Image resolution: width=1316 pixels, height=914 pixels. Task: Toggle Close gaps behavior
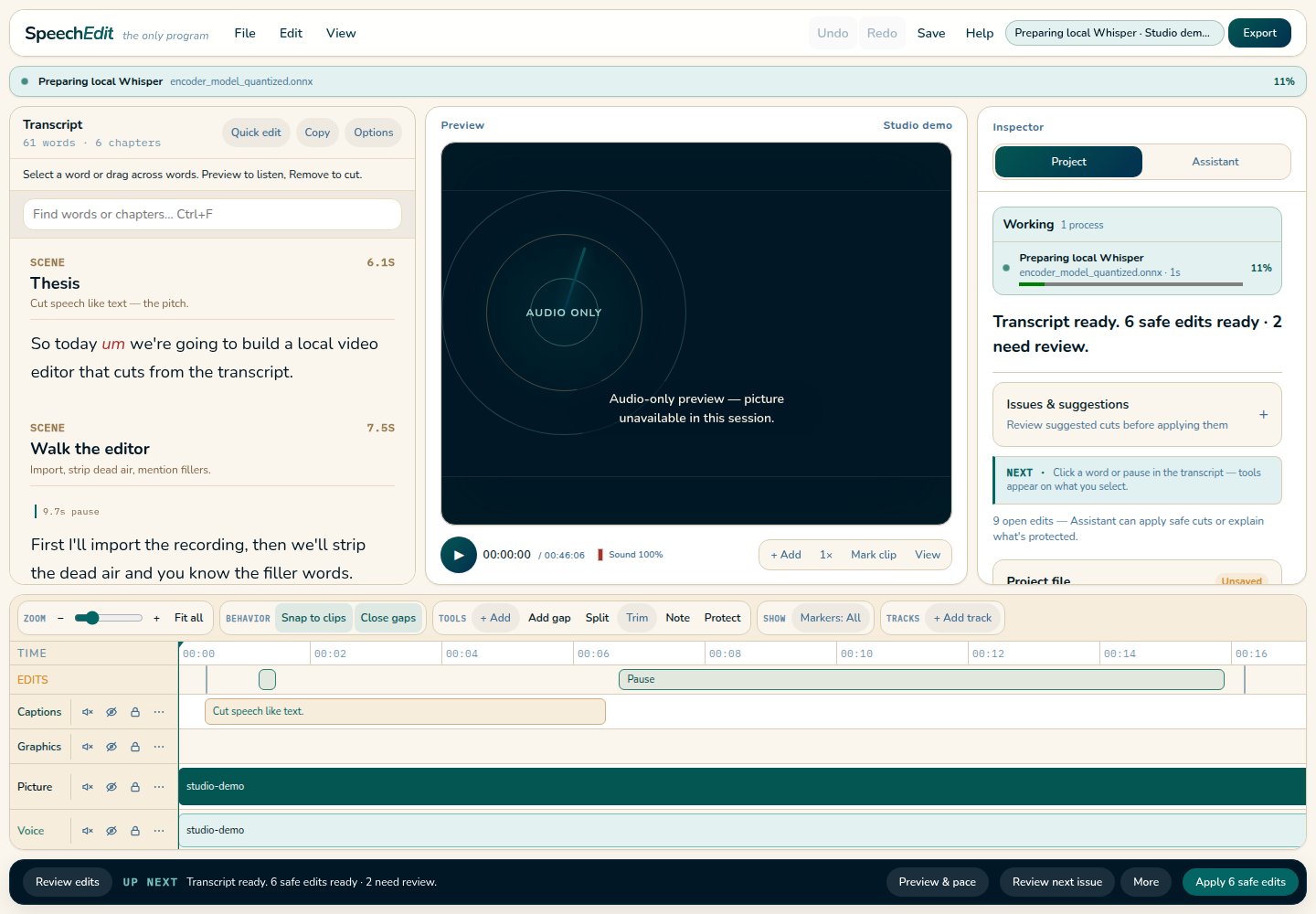click(x=388, y=618)
